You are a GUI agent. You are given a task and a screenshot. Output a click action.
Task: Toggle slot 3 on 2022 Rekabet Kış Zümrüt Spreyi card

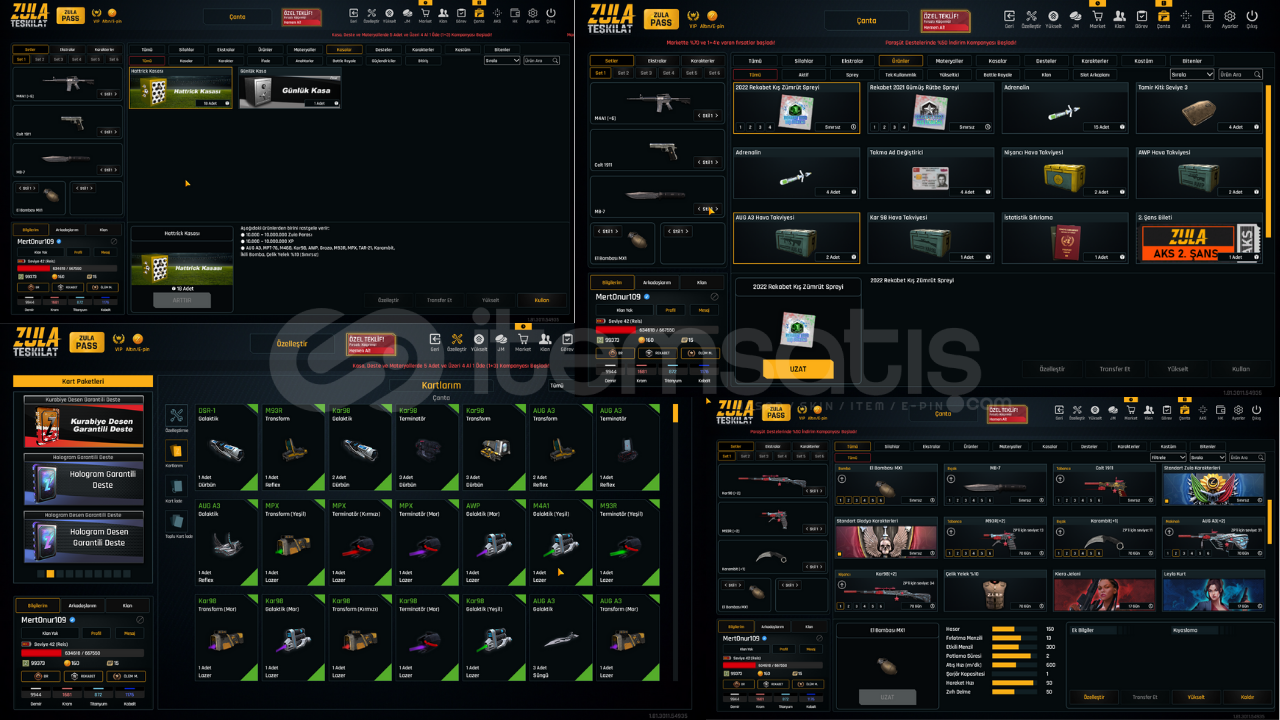point(758,127)
